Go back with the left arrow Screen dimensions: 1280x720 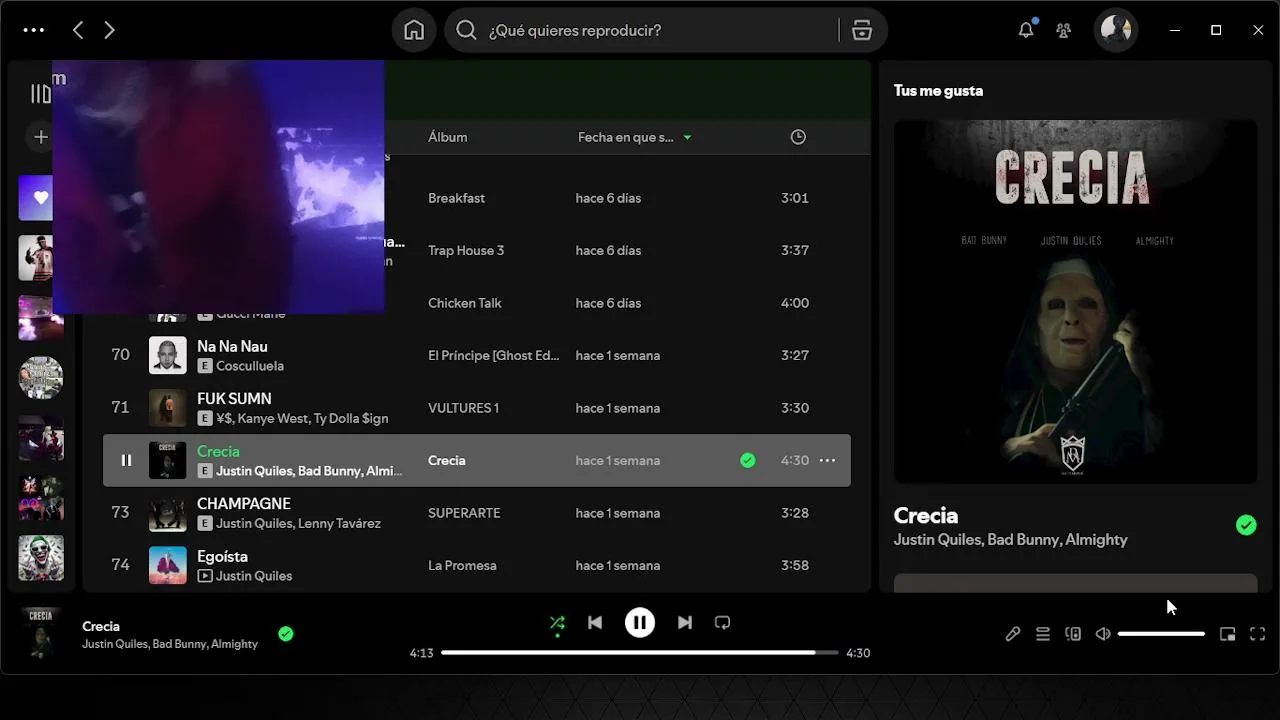tap(78, 30)
